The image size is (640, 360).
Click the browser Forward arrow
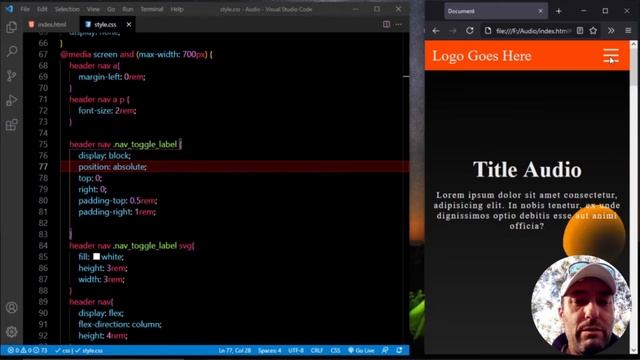453,31
